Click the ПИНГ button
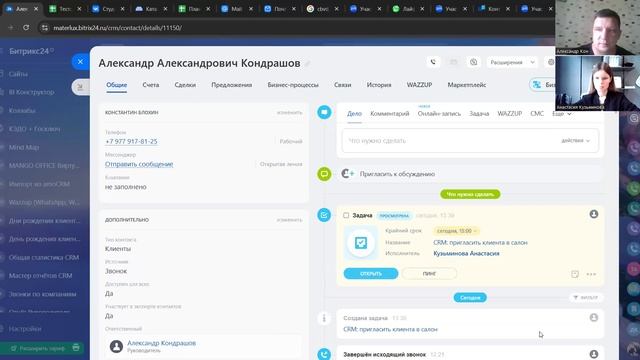 pyautogui.click(x=429, y=273)
